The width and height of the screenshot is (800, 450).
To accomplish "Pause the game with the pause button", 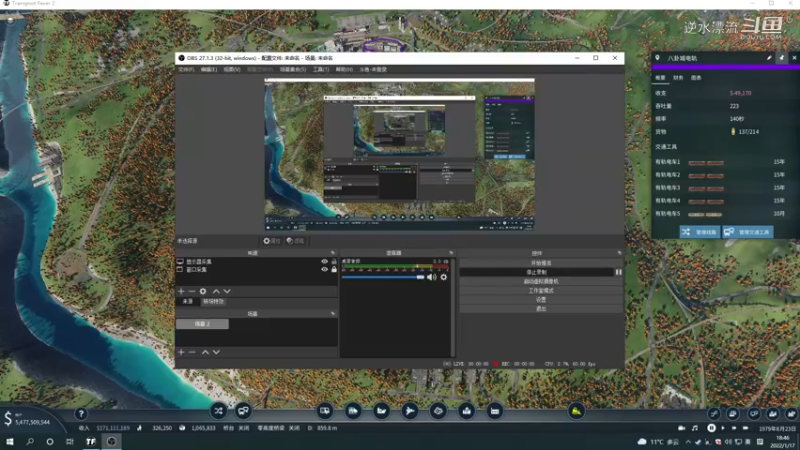I will (711, 428).
